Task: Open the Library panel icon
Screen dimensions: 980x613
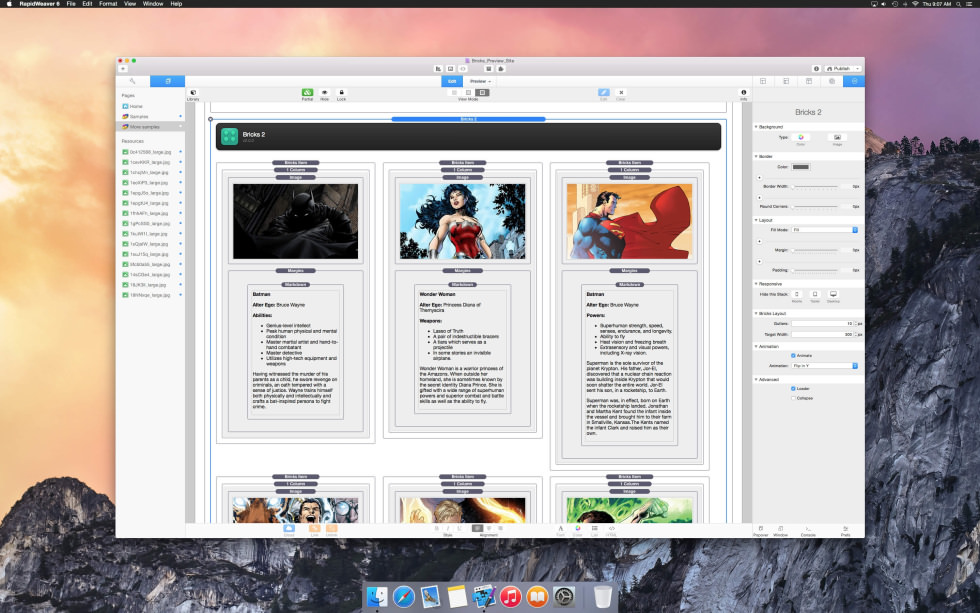Action: click(x=193, y=92)
